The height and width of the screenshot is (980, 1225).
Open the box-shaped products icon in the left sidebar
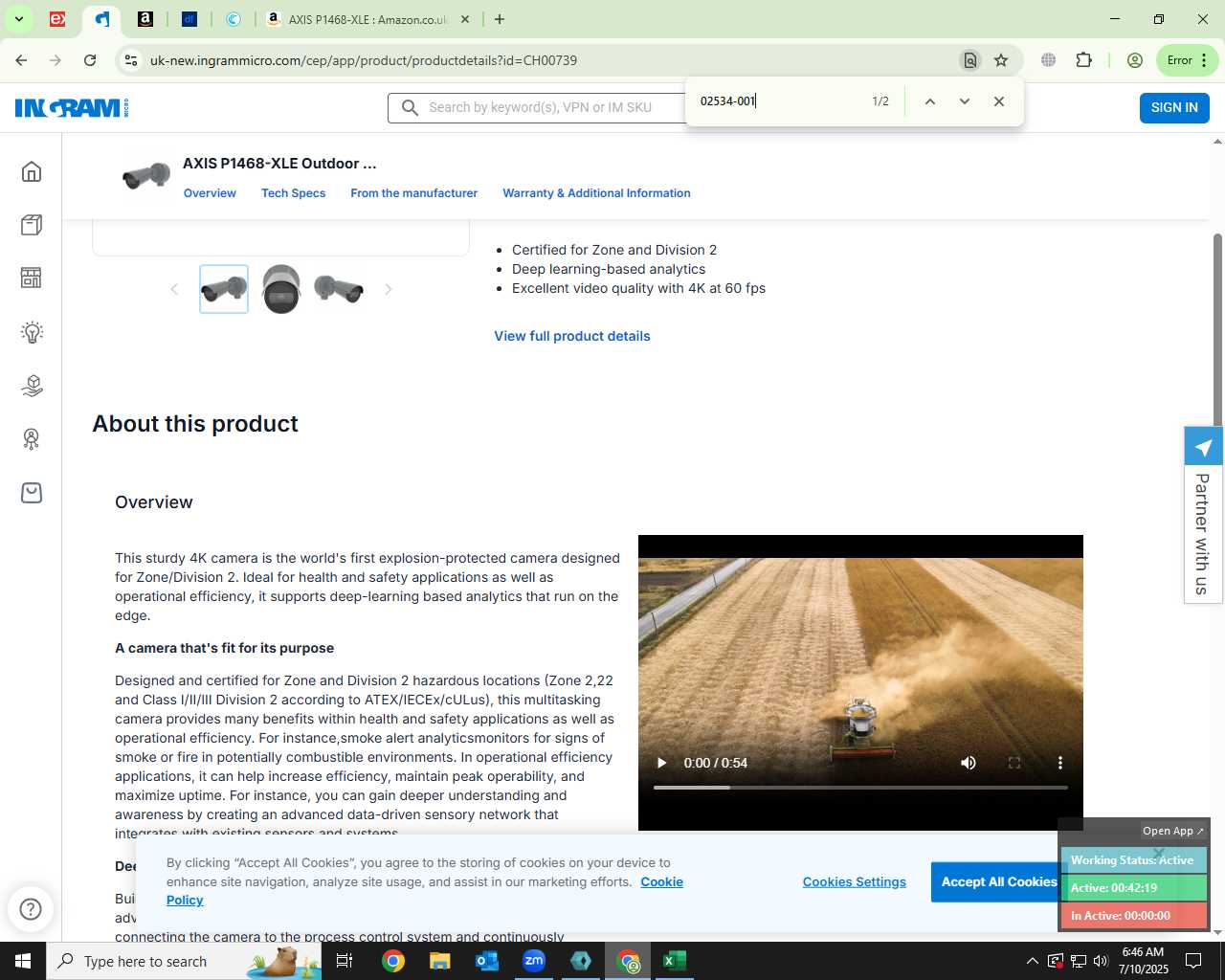point(32,225)
